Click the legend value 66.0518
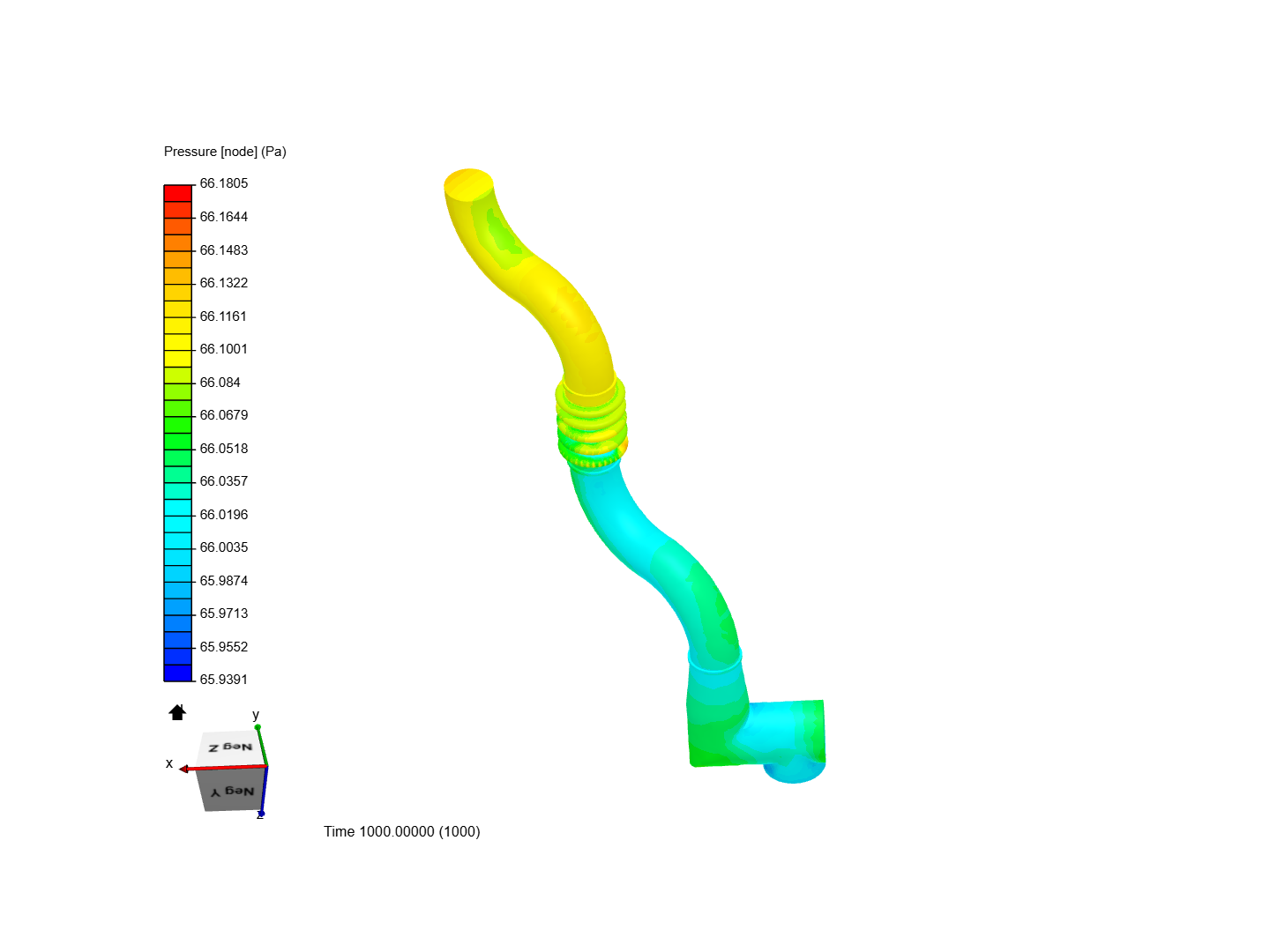 pos(224,449)
